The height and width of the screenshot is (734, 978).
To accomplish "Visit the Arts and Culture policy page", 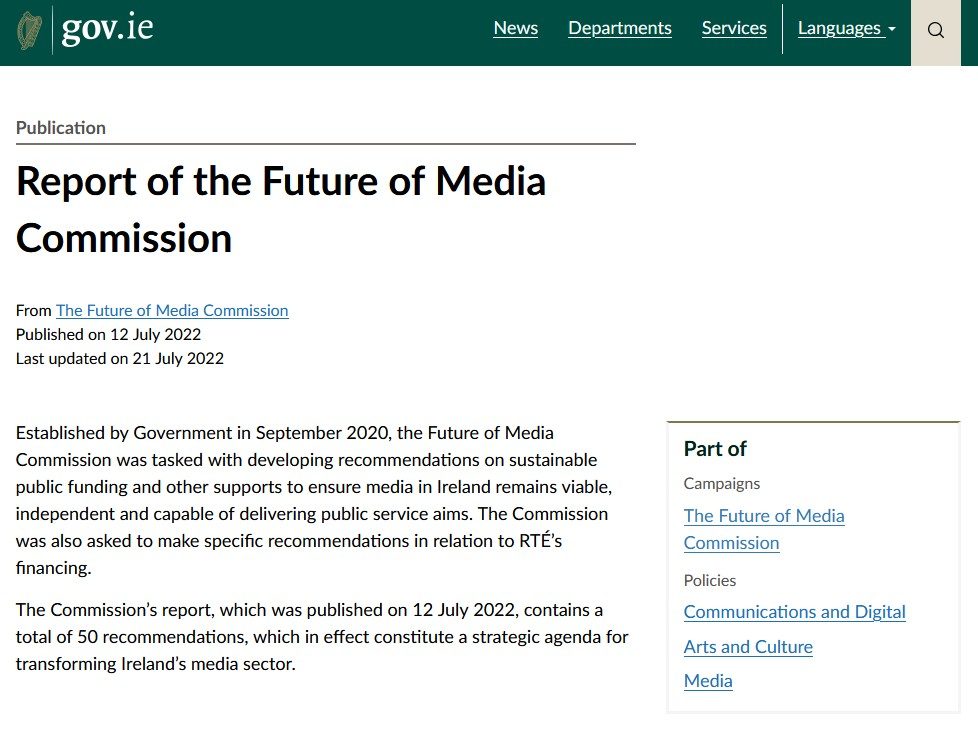I will 748,647.
